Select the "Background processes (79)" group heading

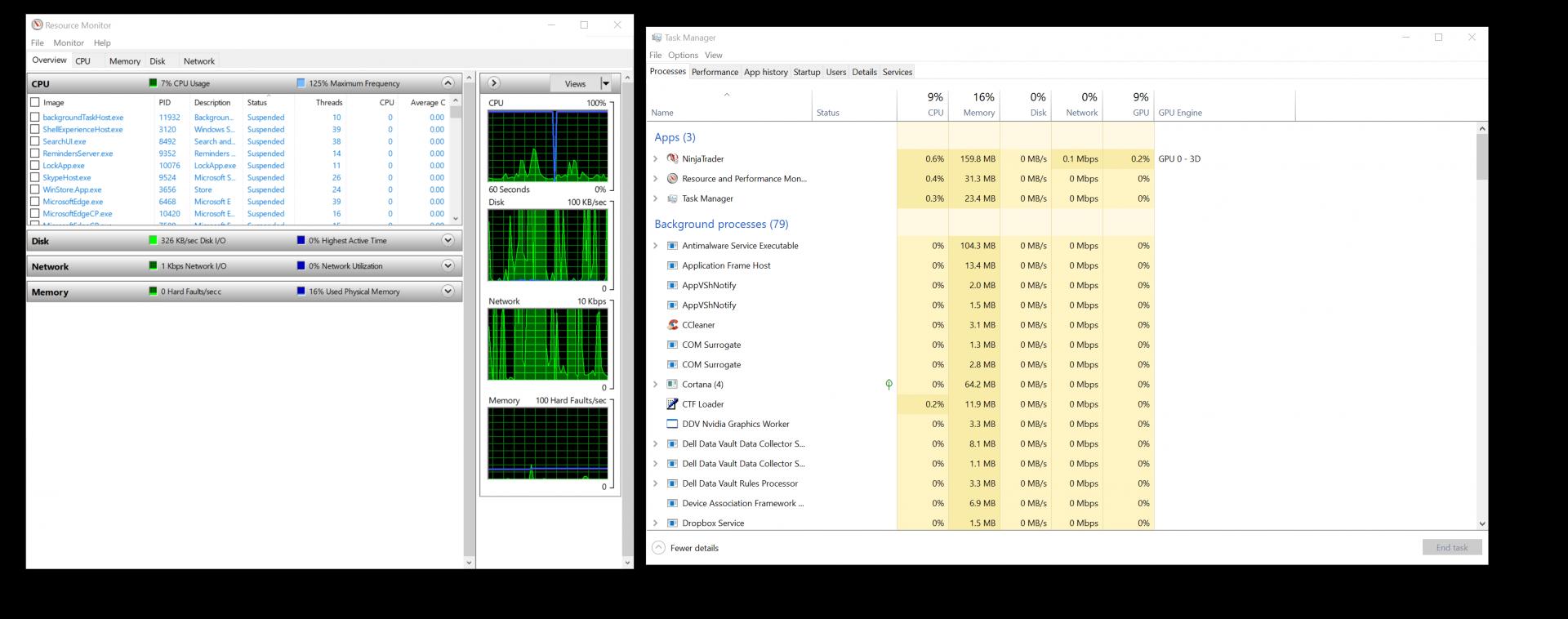(x=721, y=224)
